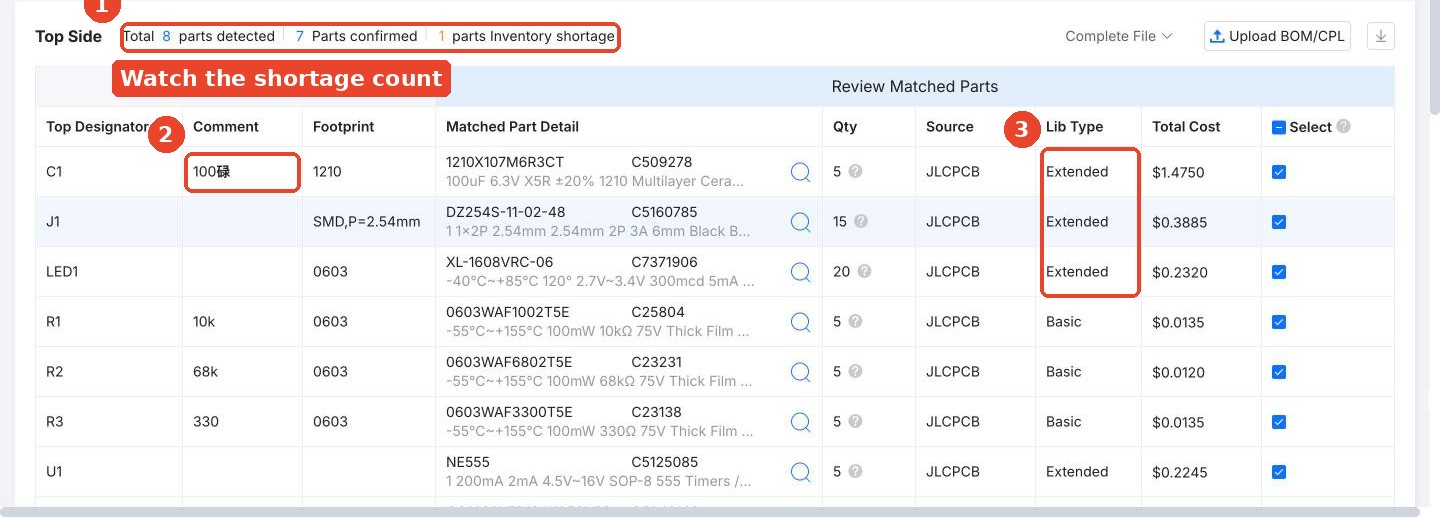Click the C1 comment field
The height and width of the screenshot is (517, 1440).
[x=242, y=172]
